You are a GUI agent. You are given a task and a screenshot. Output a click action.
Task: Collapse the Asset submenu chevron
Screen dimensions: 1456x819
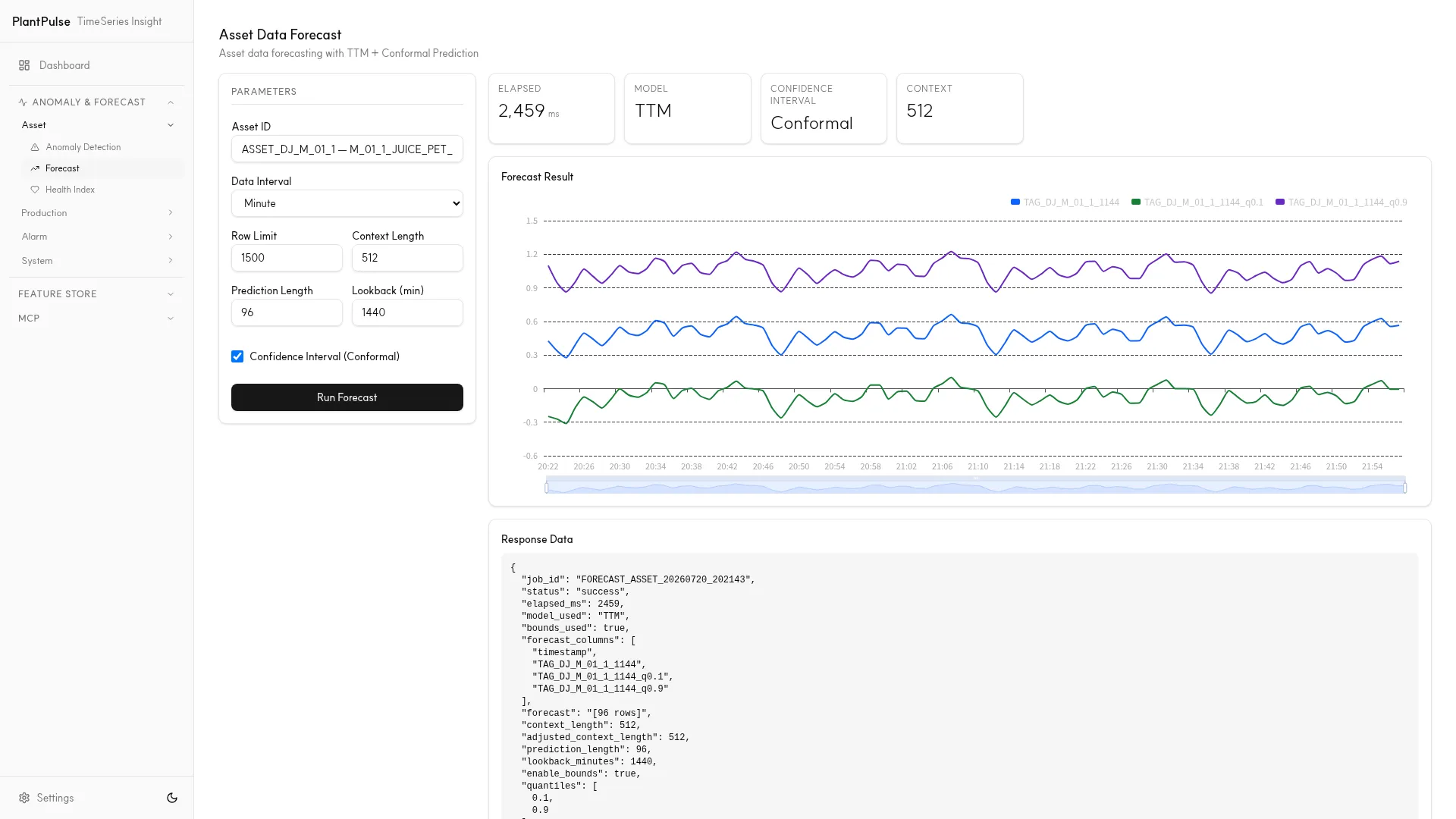pos(171,125)
